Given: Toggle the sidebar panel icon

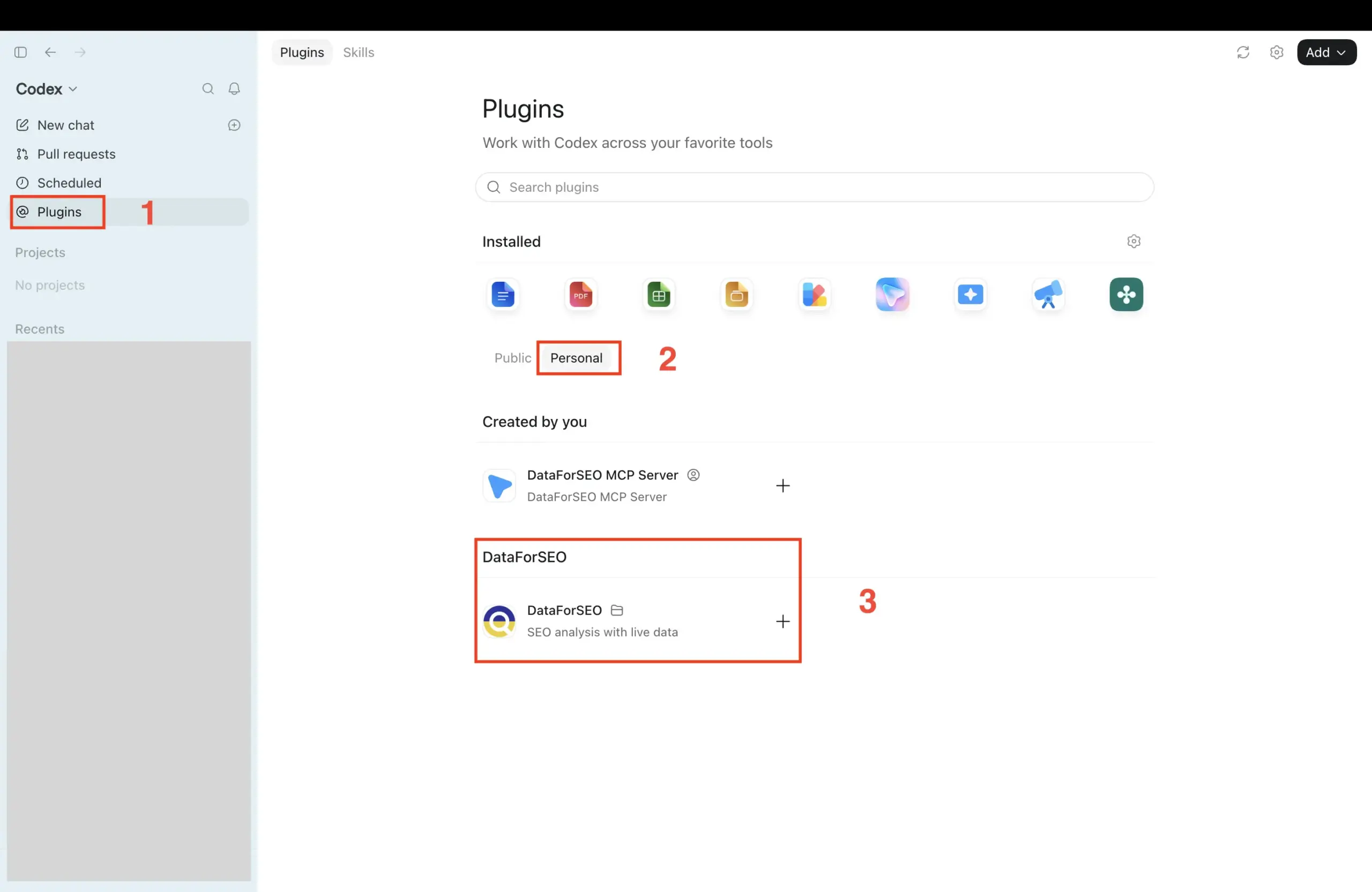Looking at the screenshot, I should coord(21,53).
